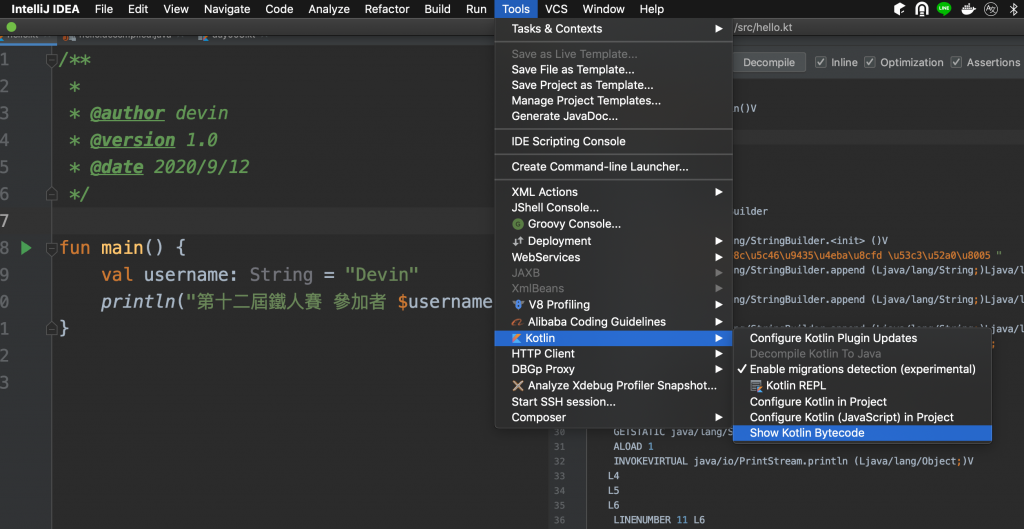The image size is (1024, 529).
Task: Click the Kotlin logo in Tools menu
Action: tap(517, 338)
